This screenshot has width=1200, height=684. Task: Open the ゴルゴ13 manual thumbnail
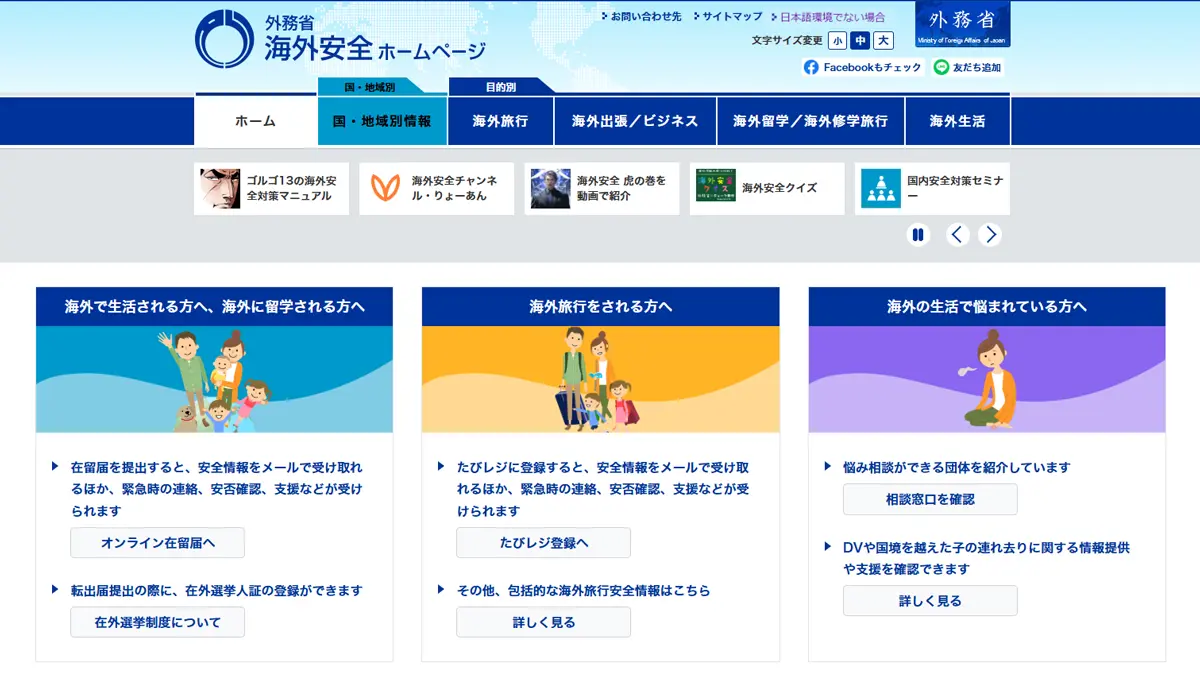coord(220,188)
